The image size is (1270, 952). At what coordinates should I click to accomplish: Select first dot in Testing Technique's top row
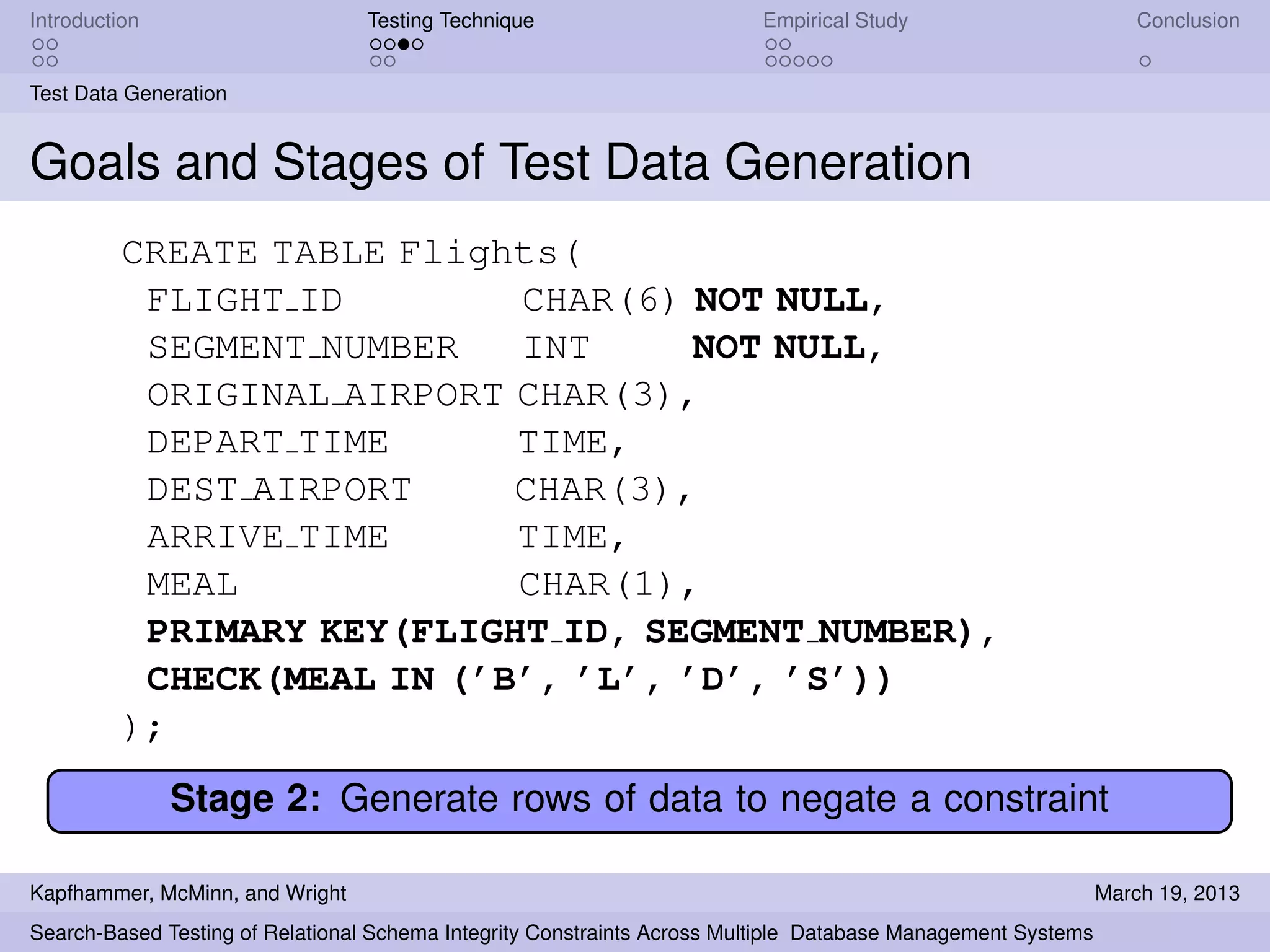[376, 45]
